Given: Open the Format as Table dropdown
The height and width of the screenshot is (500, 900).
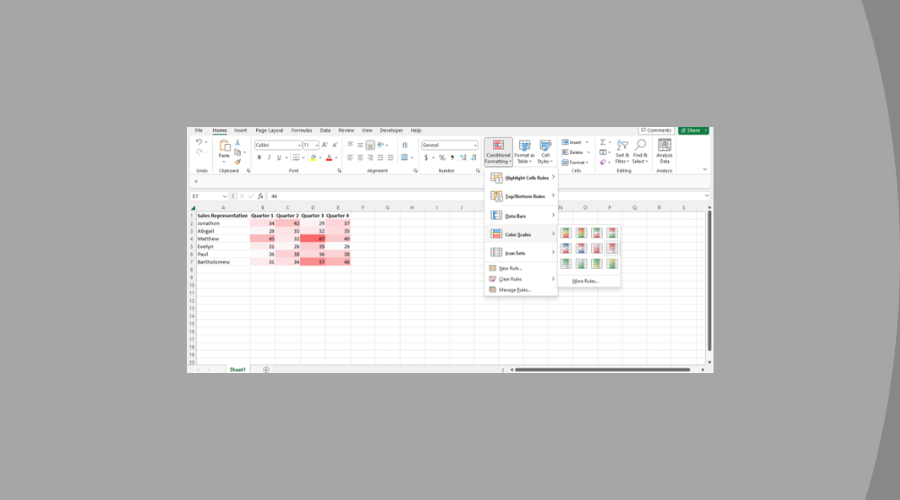Looking at the screenshot, I should [x=524, y=152].
